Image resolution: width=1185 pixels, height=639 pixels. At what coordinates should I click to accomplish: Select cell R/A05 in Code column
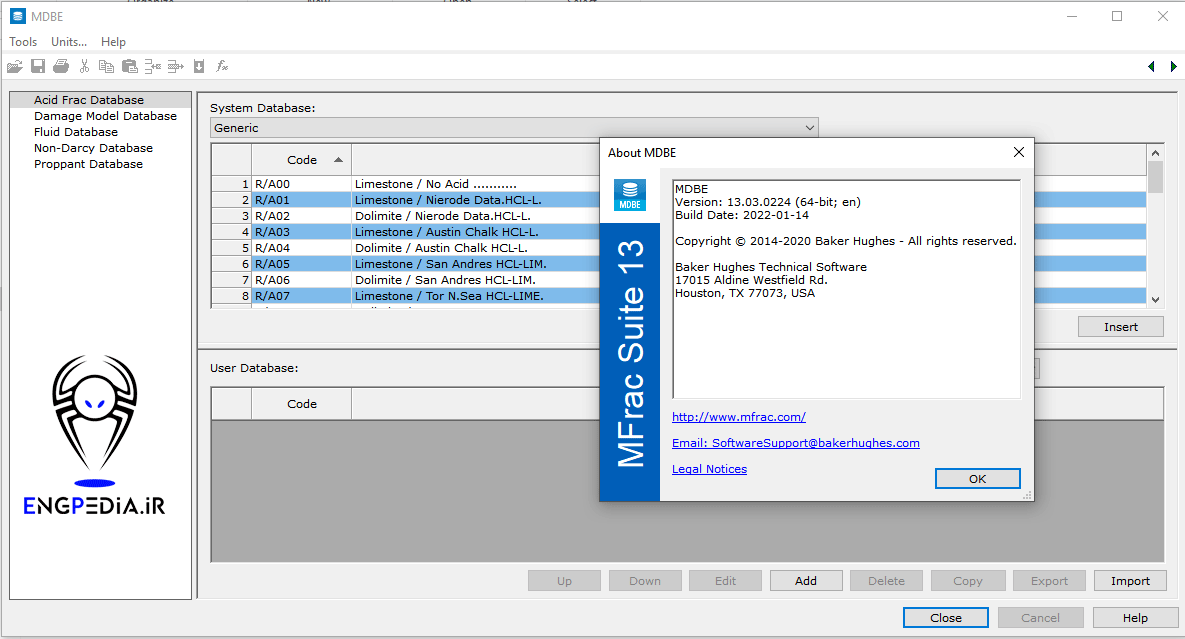(x=302, y=264)
